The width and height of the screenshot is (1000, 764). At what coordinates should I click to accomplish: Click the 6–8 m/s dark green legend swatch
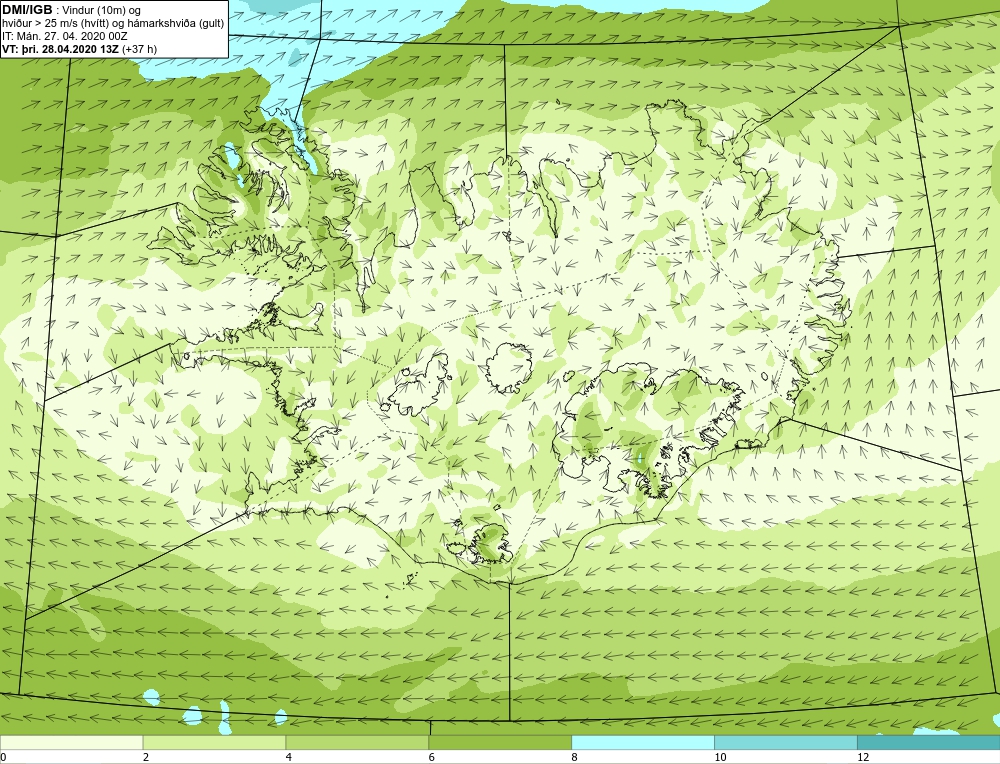[500, 742]
